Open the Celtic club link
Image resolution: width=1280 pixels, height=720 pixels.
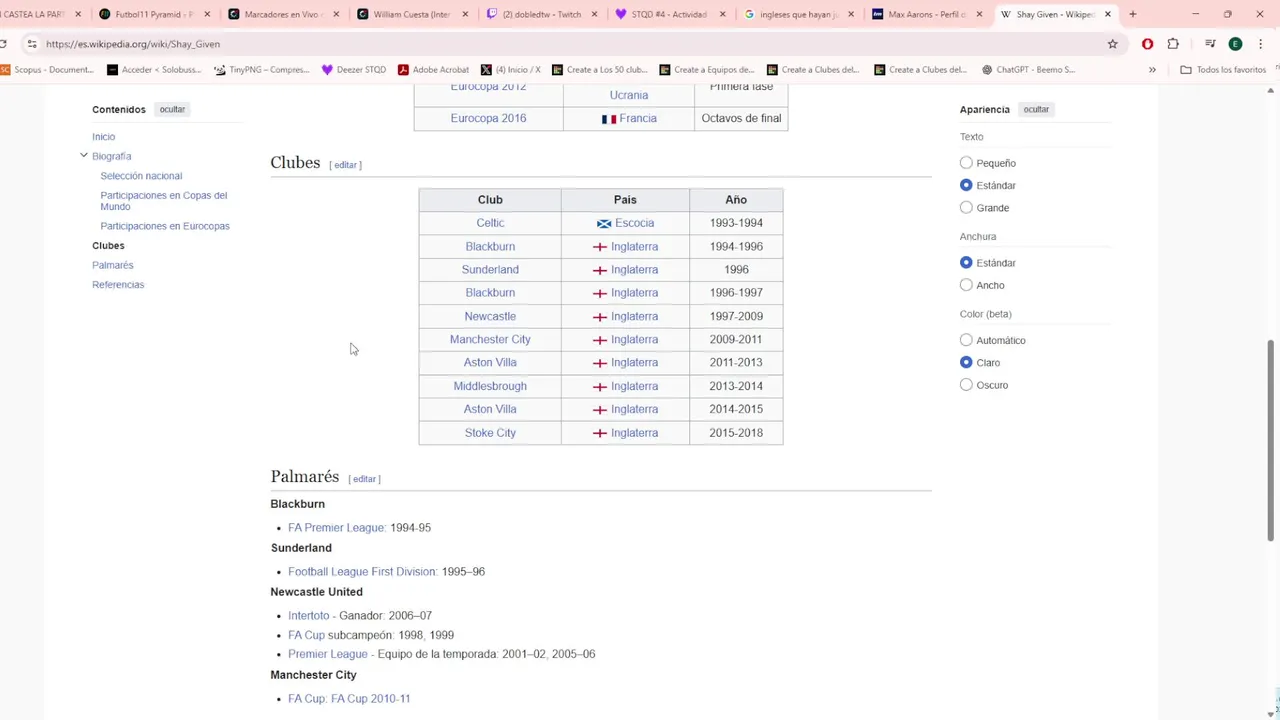tap(490, 223)
